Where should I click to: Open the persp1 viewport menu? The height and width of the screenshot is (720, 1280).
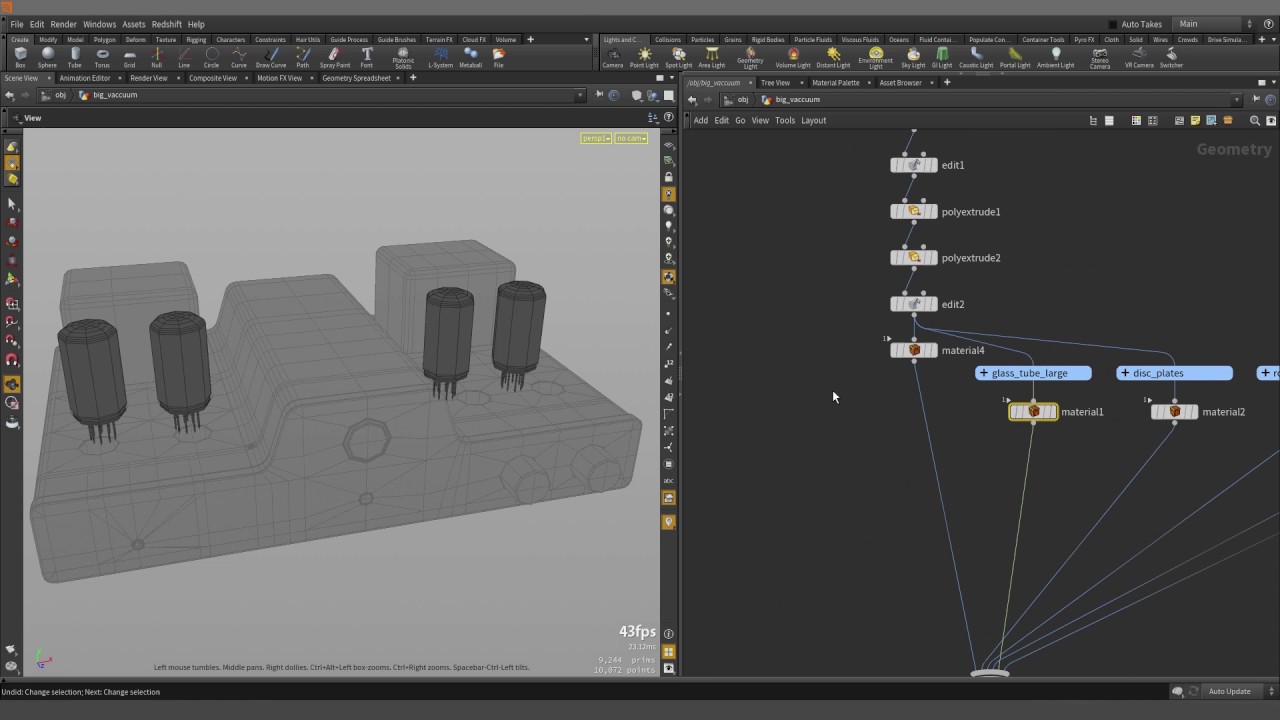coord(596,138)
